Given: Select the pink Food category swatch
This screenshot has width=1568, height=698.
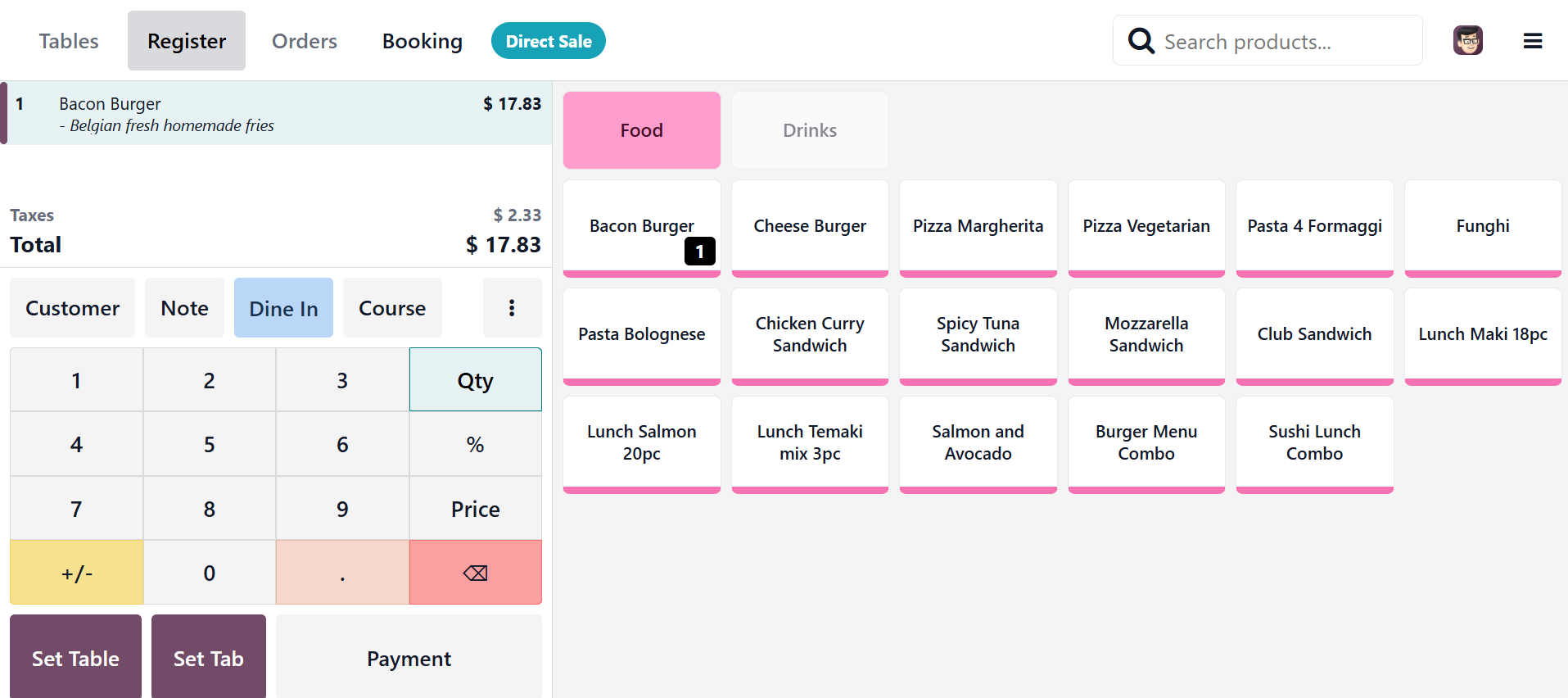Looking at the screenshot, I should click(642, 130).
